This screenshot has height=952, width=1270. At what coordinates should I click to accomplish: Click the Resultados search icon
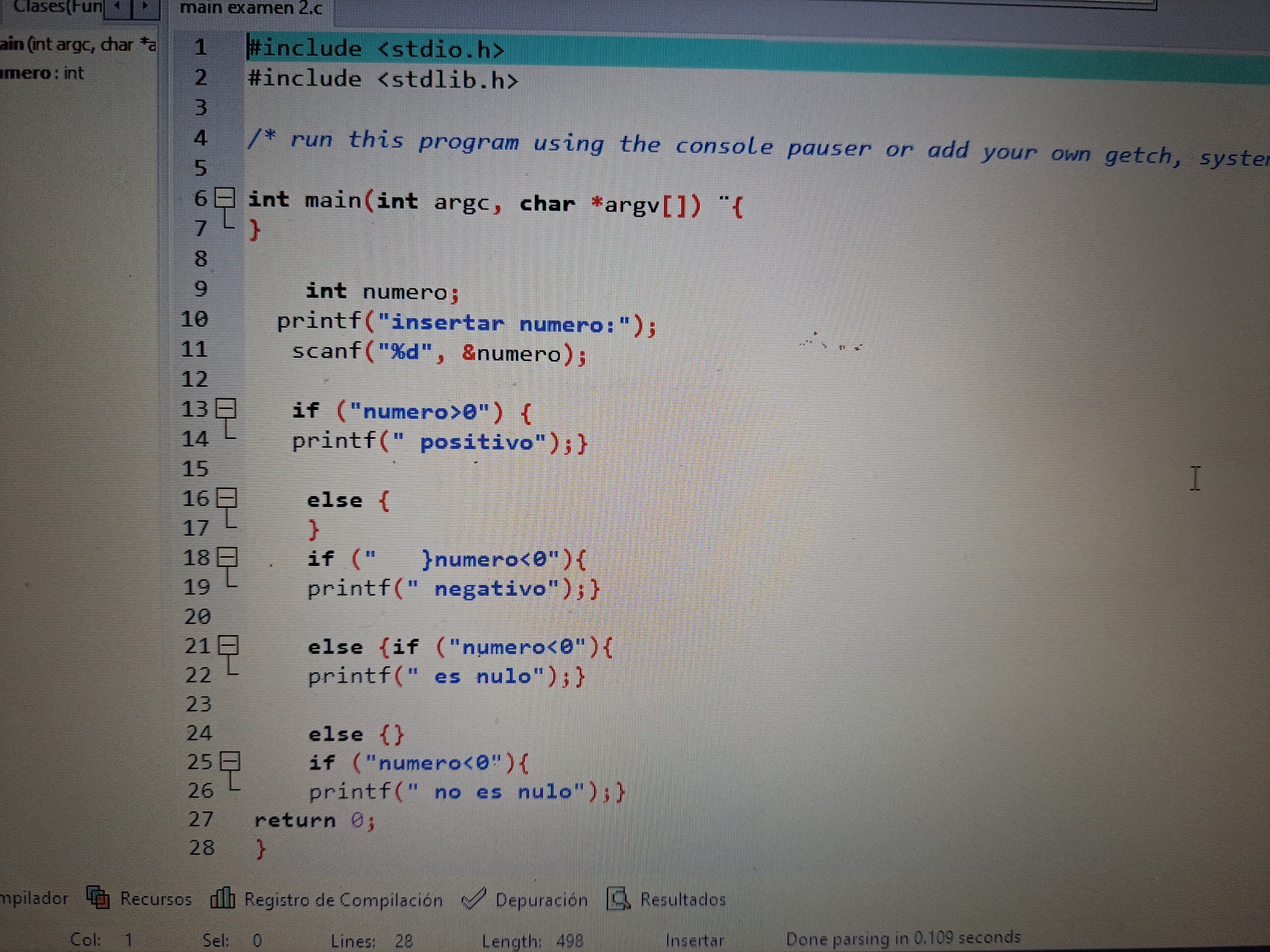coord(619,899)
